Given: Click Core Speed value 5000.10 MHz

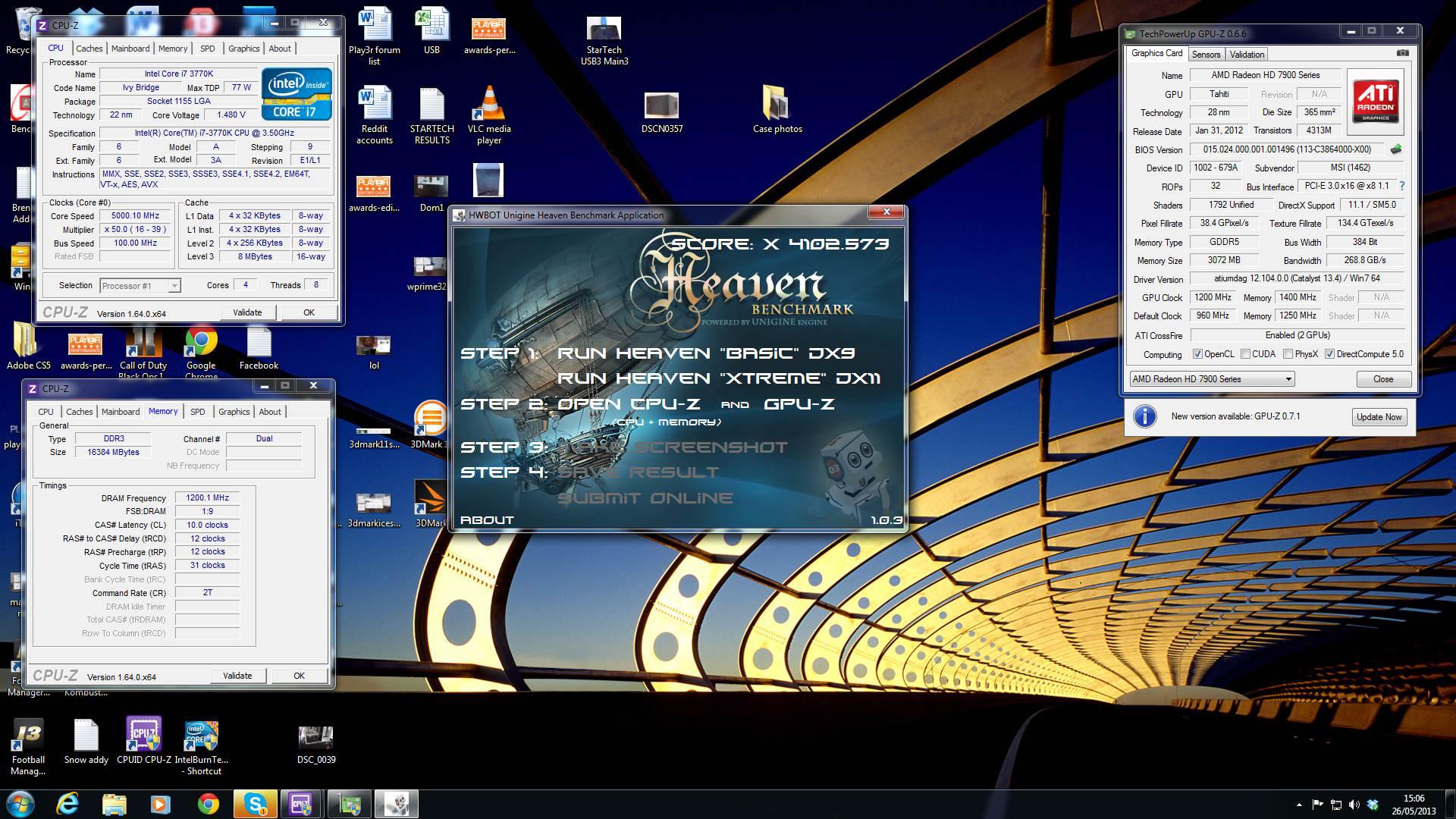Looking at the screenshot, I should 135,216.
